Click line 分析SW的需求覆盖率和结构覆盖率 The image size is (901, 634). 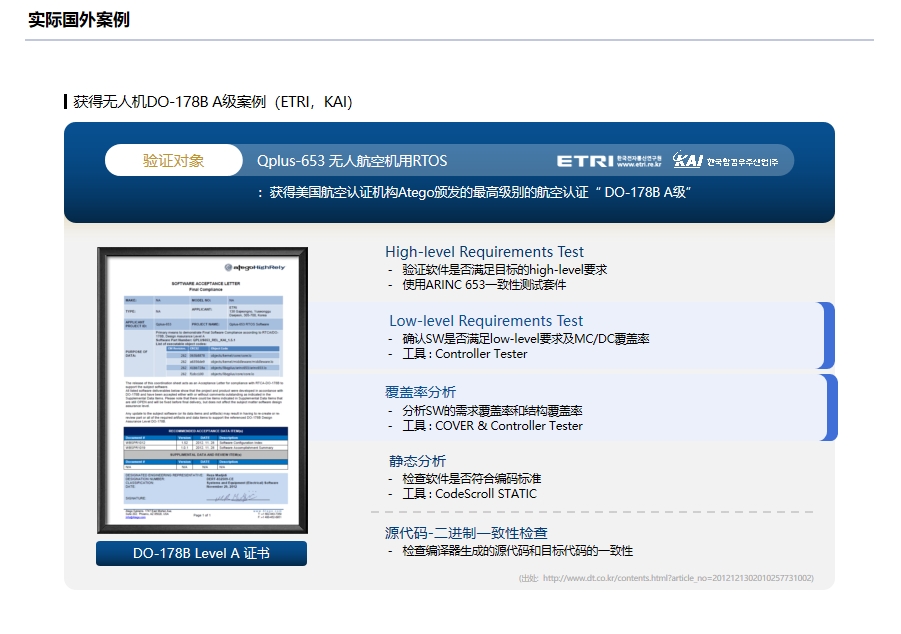click(492, 410)
